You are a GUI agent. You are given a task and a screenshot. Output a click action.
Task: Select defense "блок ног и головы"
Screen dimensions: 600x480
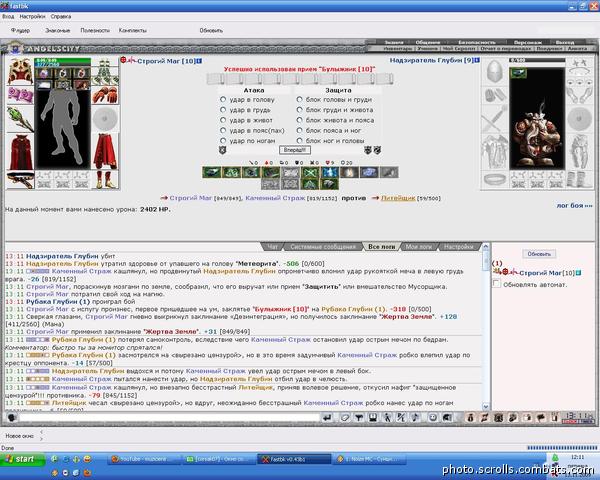click(x=300, y=141)
